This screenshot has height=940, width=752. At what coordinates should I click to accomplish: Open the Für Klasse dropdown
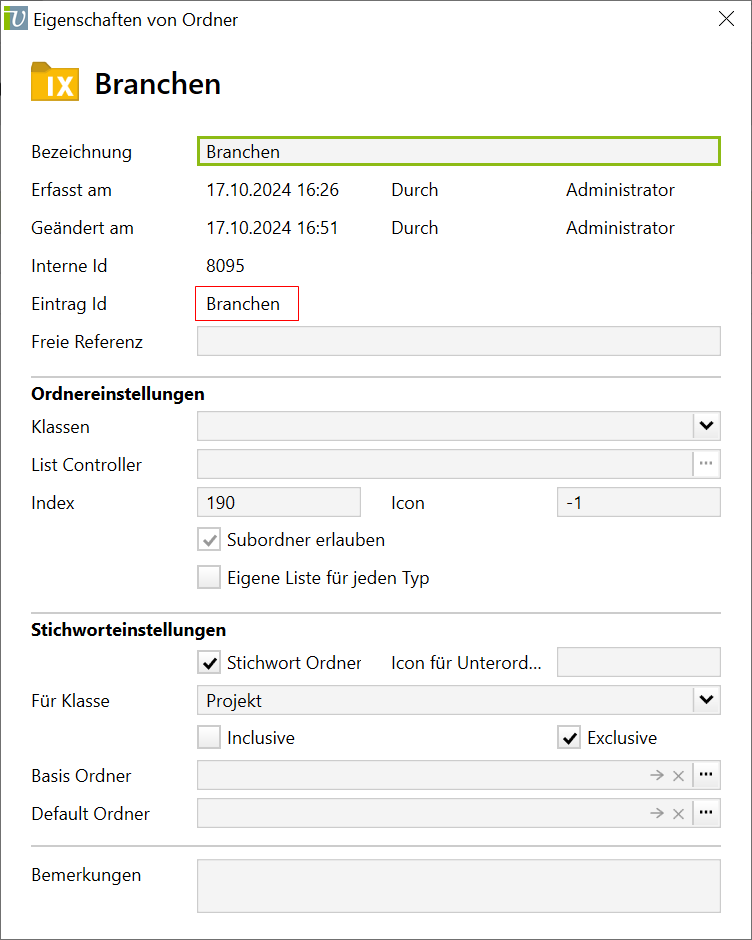click(x=706, y=700)
